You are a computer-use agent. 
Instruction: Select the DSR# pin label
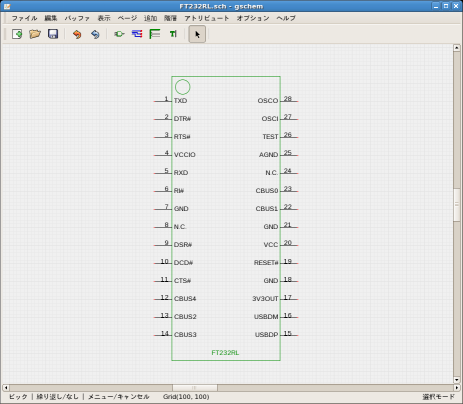click(183, 245)
